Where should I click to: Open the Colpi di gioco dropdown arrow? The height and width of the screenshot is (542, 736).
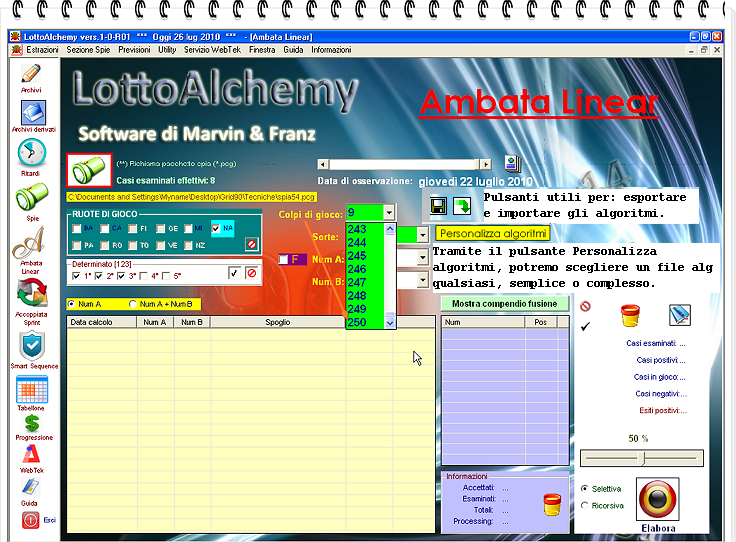pos(389,213)
